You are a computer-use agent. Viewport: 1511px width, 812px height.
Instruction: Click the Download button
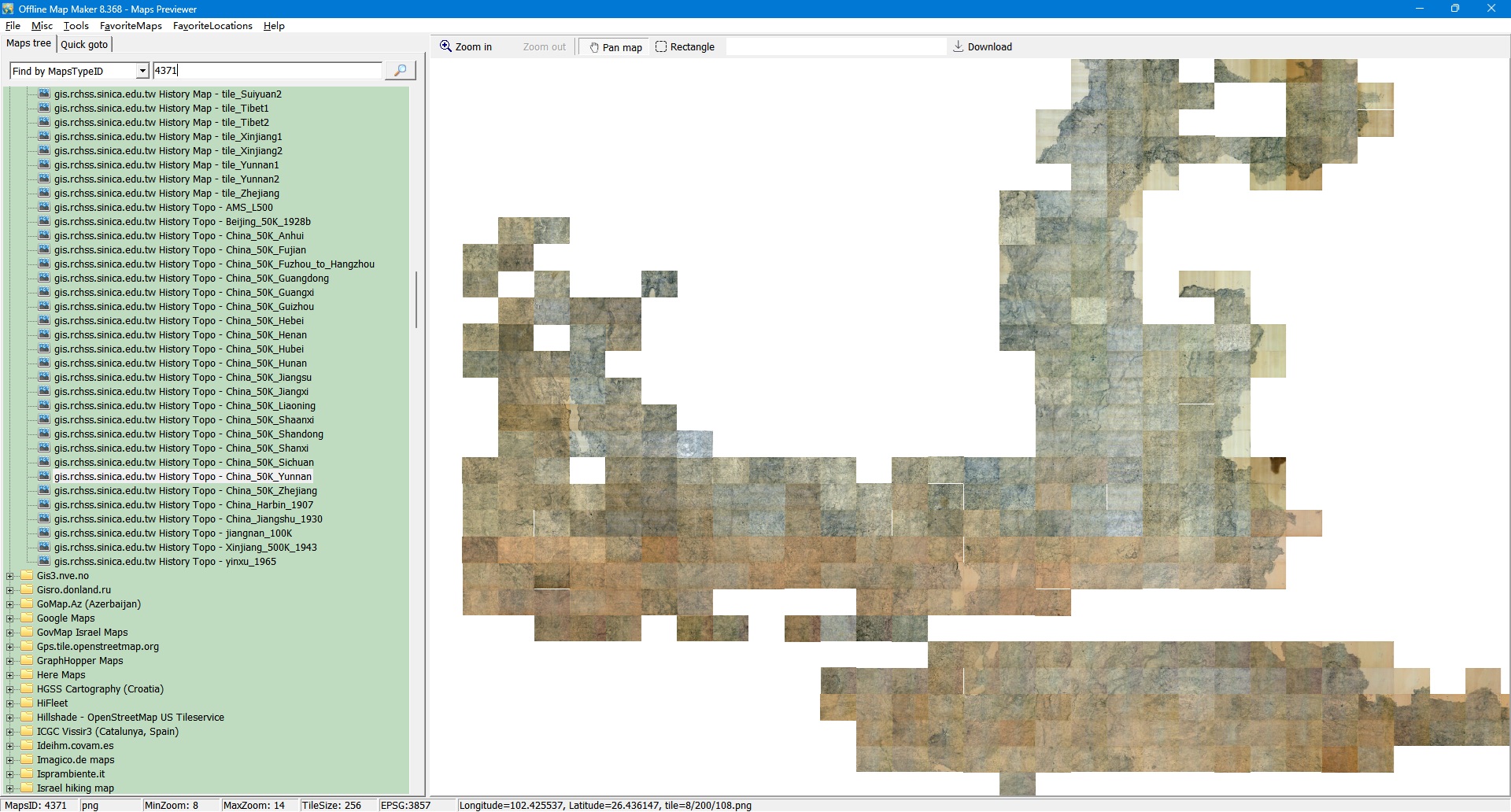(x=982, y=47)
